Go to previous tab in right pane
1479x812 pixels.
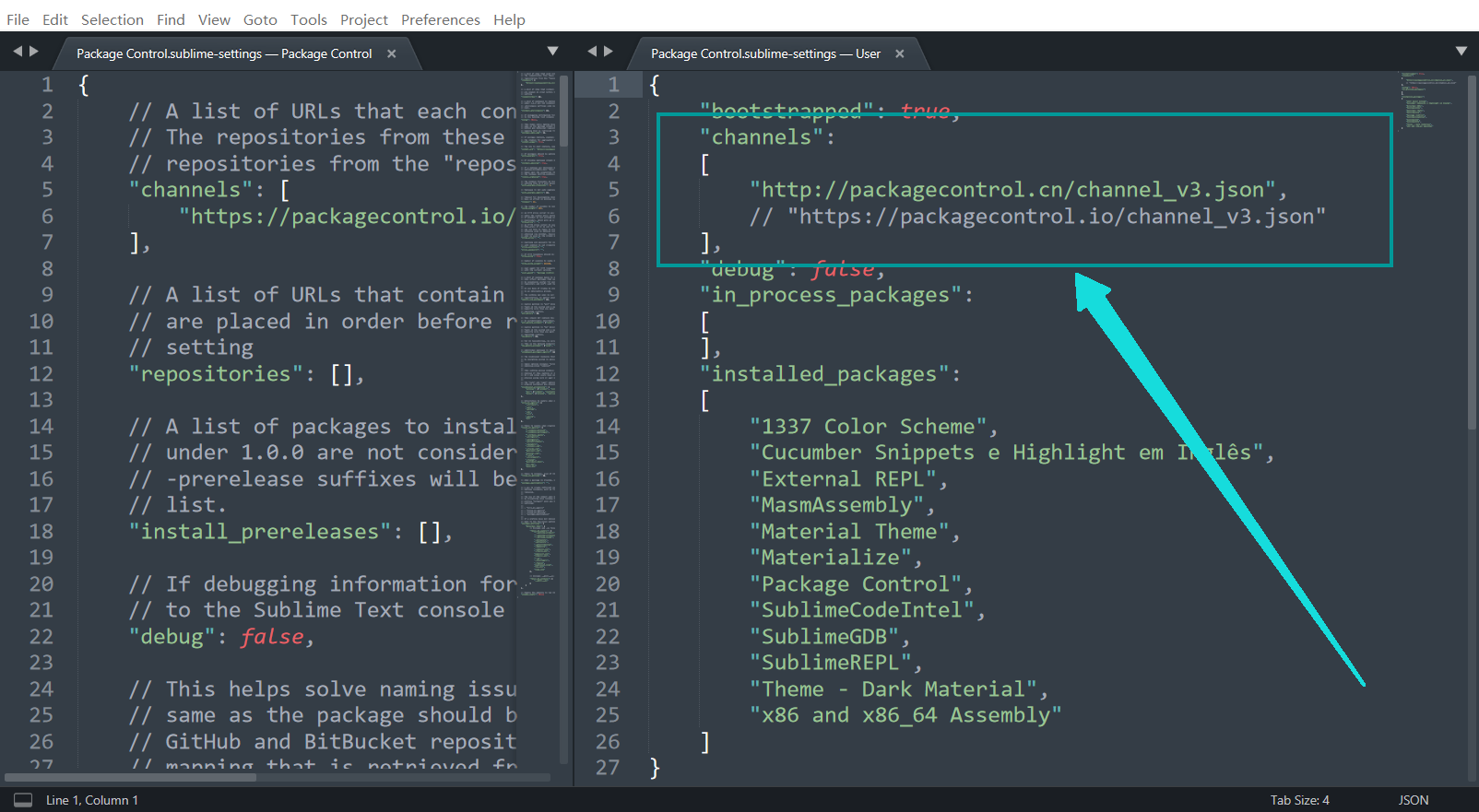pyautogui.click(x=592, y=52)
